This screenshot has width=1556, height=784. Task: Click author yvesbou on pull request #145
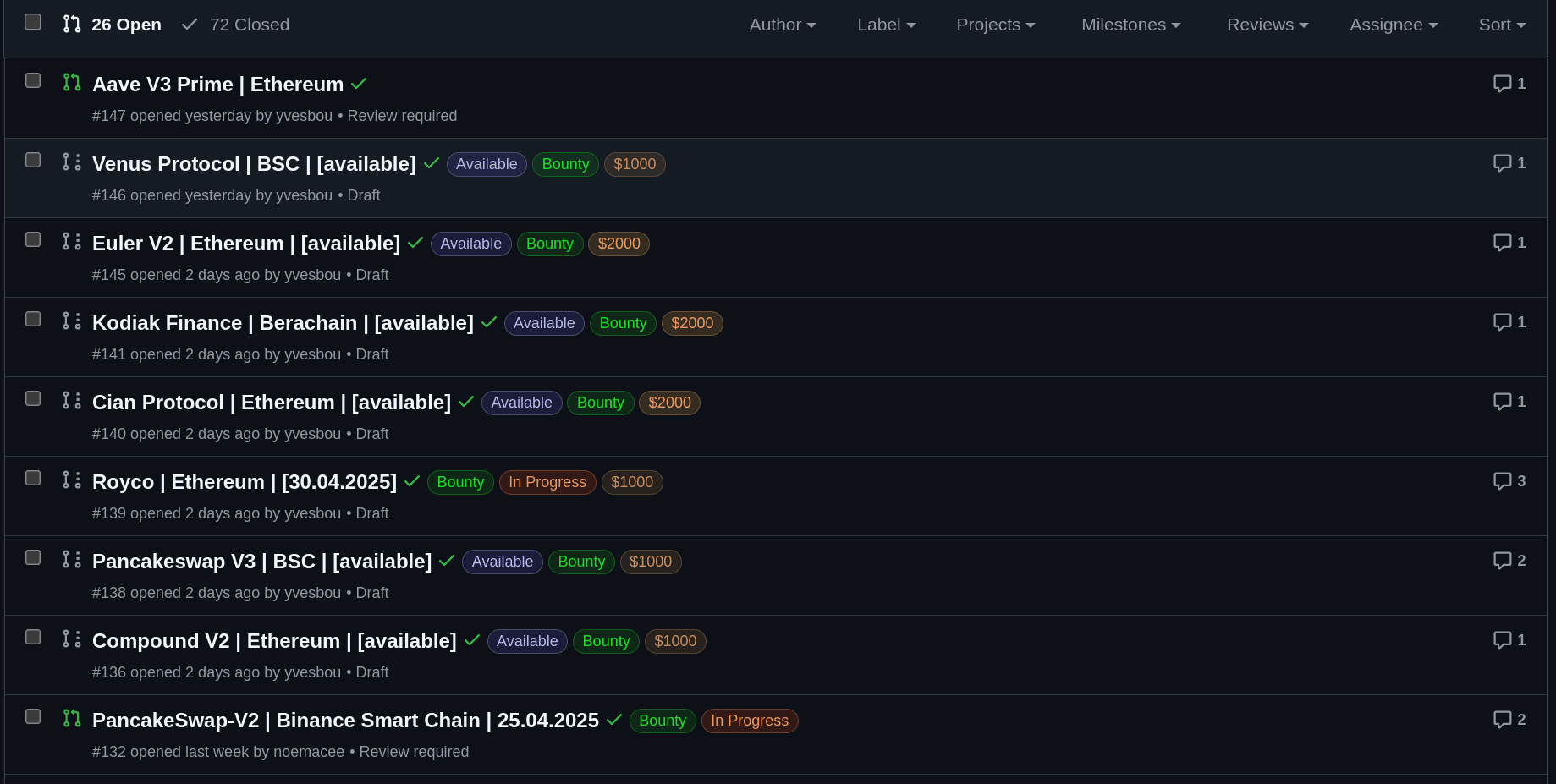click(x=312, y=275)
